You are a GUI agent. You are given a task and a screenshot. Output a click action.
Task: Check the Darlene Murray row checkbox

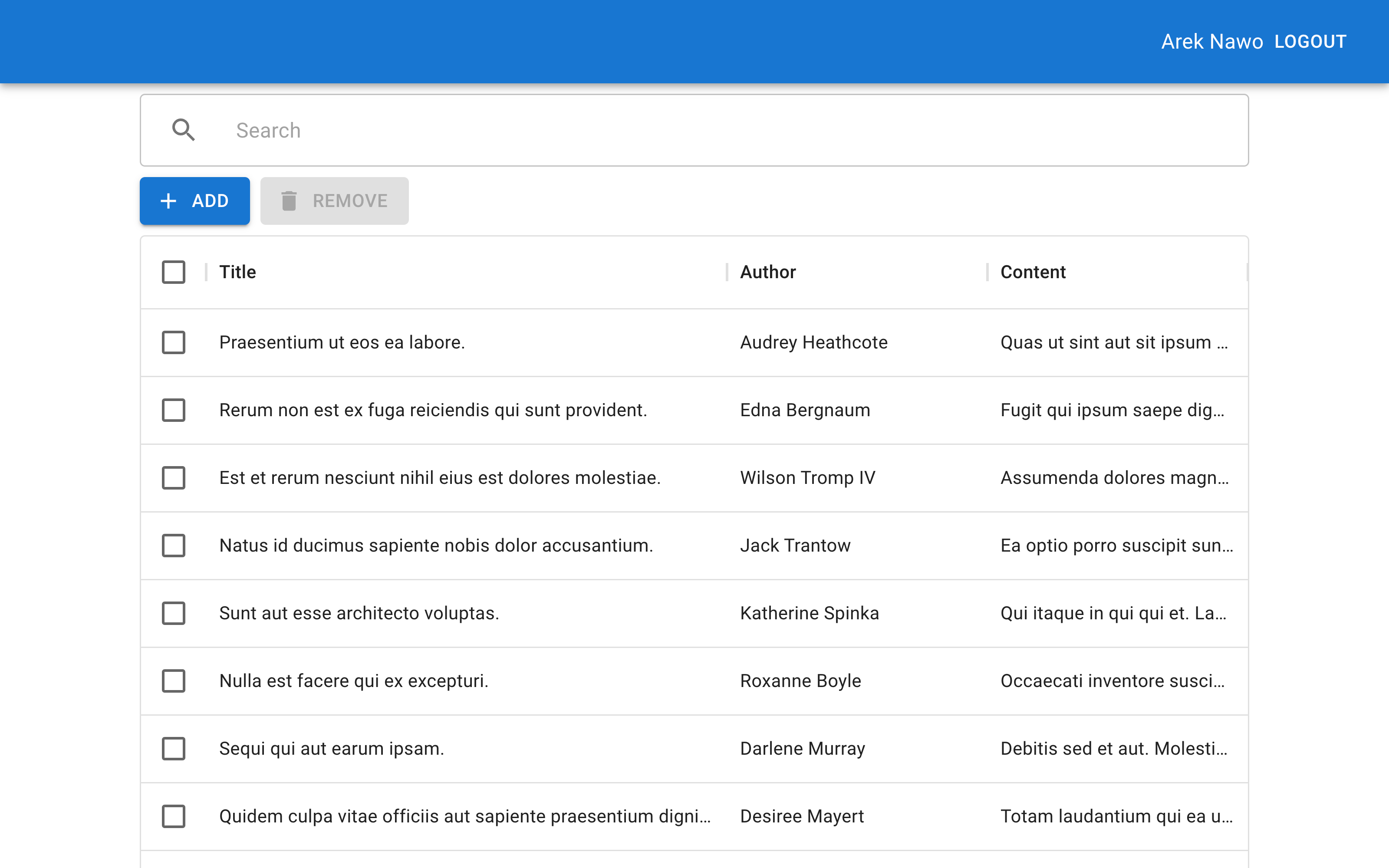(x=173, y=749)
